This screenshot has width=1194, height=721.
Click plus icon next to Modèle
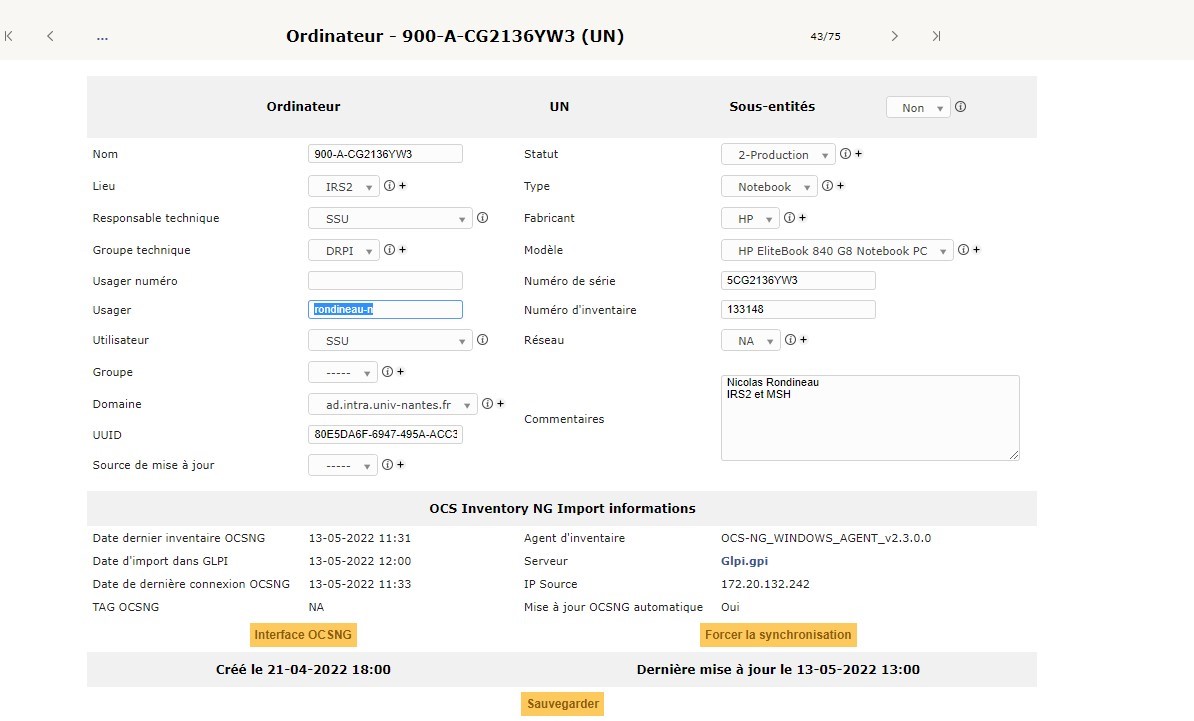[x=976, y=250]
